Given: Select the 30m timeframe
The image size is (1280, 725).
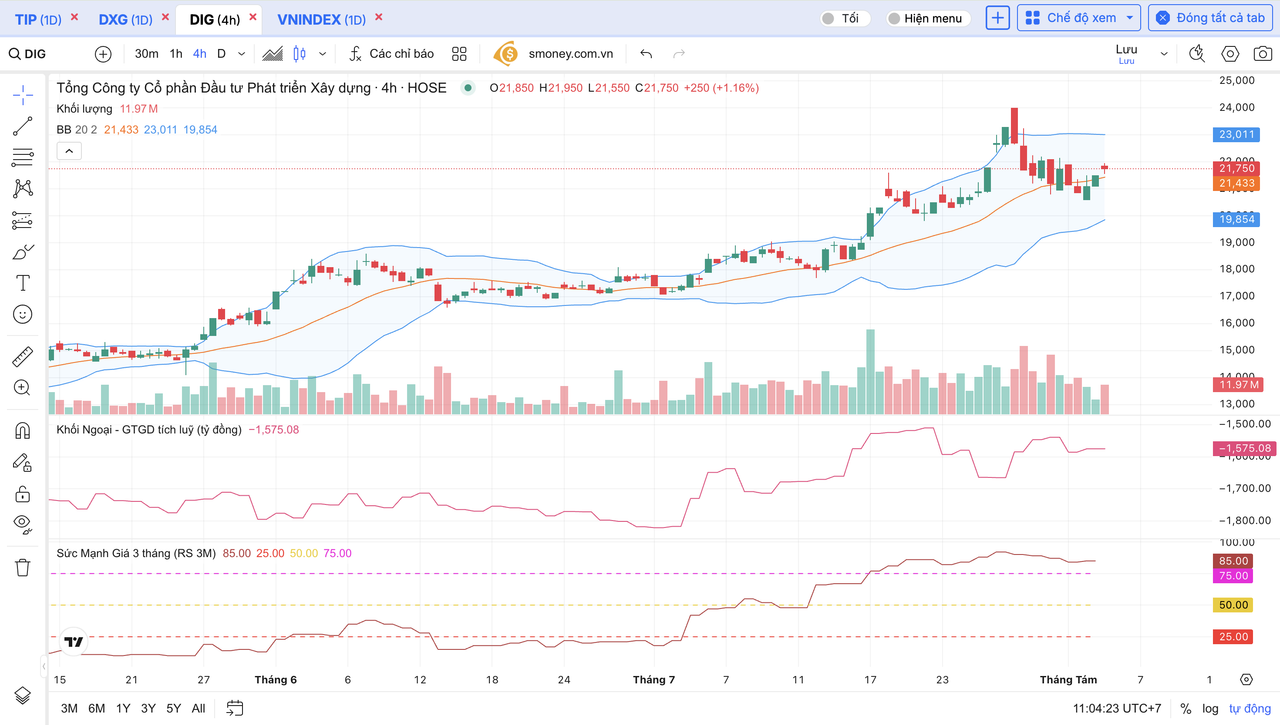Looking at the screenshot, I should (x=146, y=54).
